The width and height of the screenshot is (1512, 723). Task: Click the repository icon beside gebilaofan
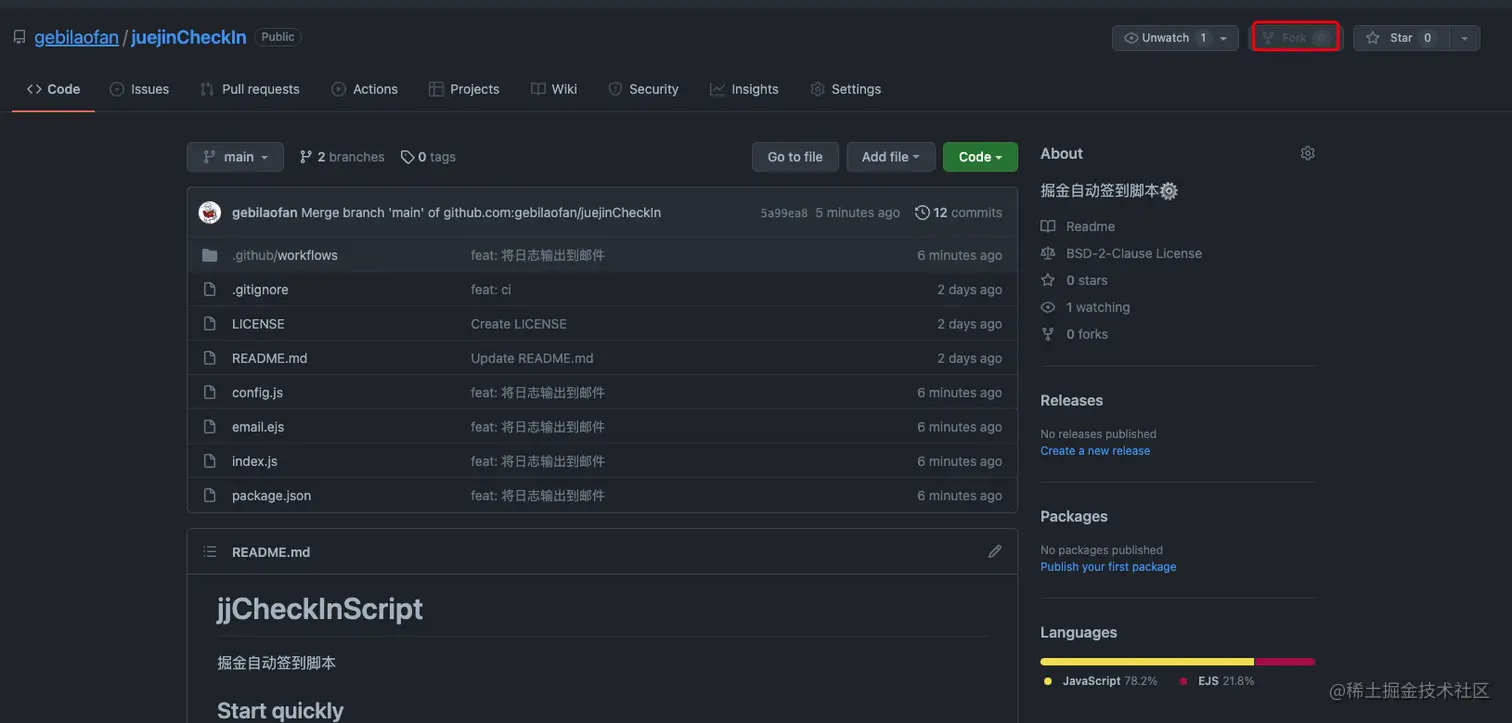(x=19, y=37)
